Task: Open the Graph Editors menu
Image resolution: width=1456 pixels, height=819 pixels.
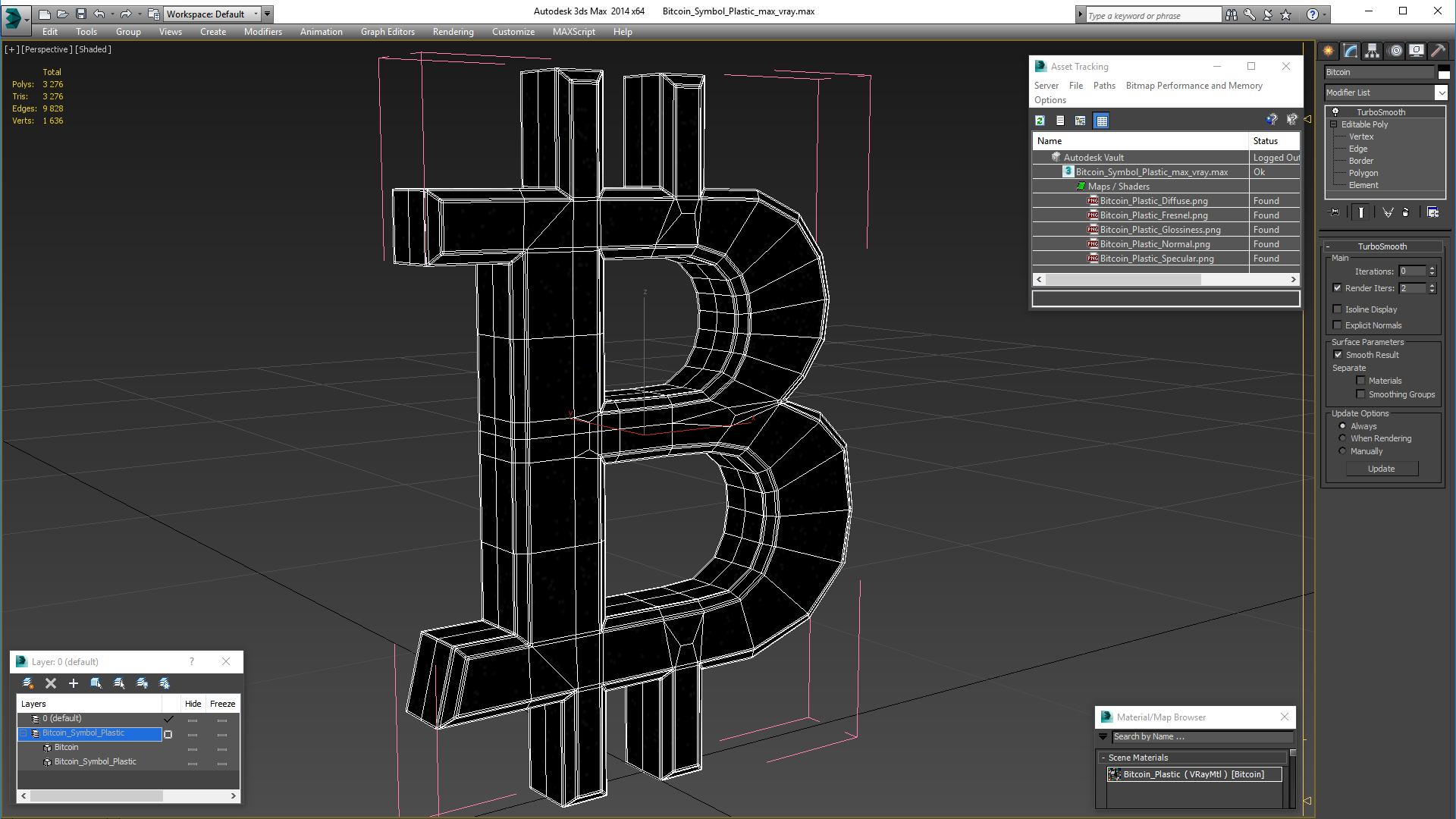Action: click(388, 32)
